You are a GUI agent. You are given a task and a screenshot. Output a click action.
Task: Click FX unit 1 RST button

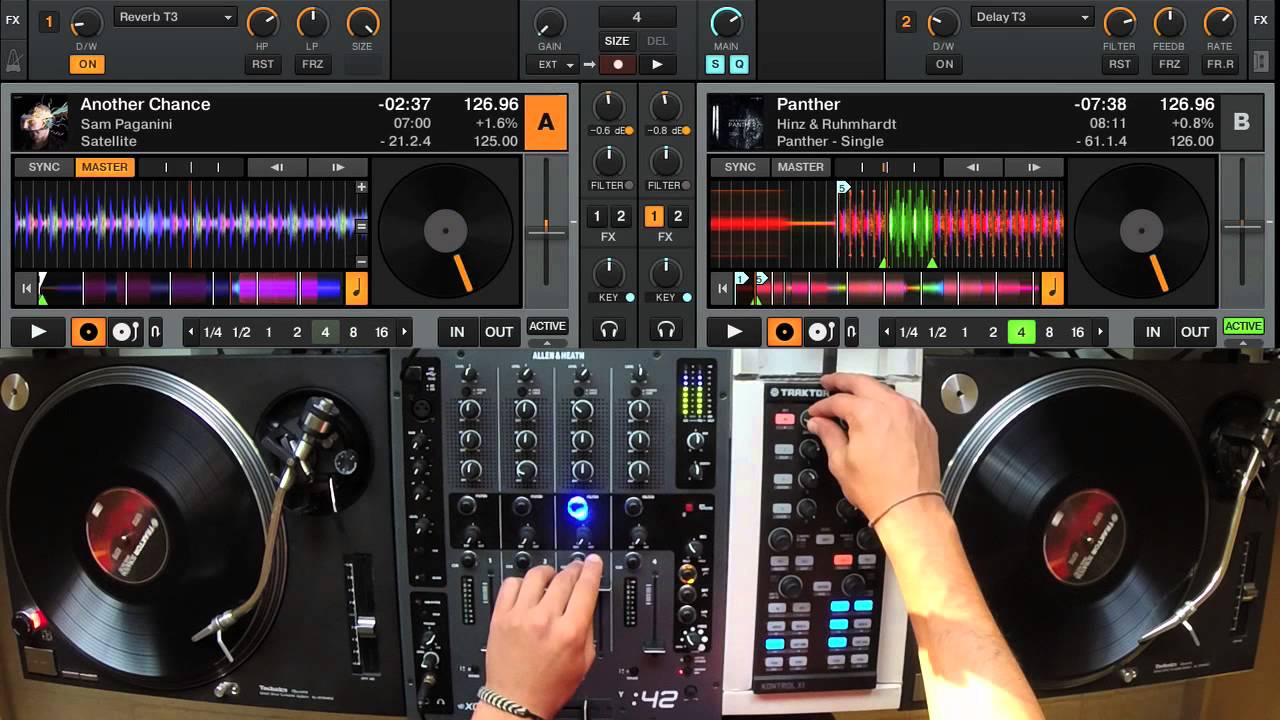click(x=262, y=64)
